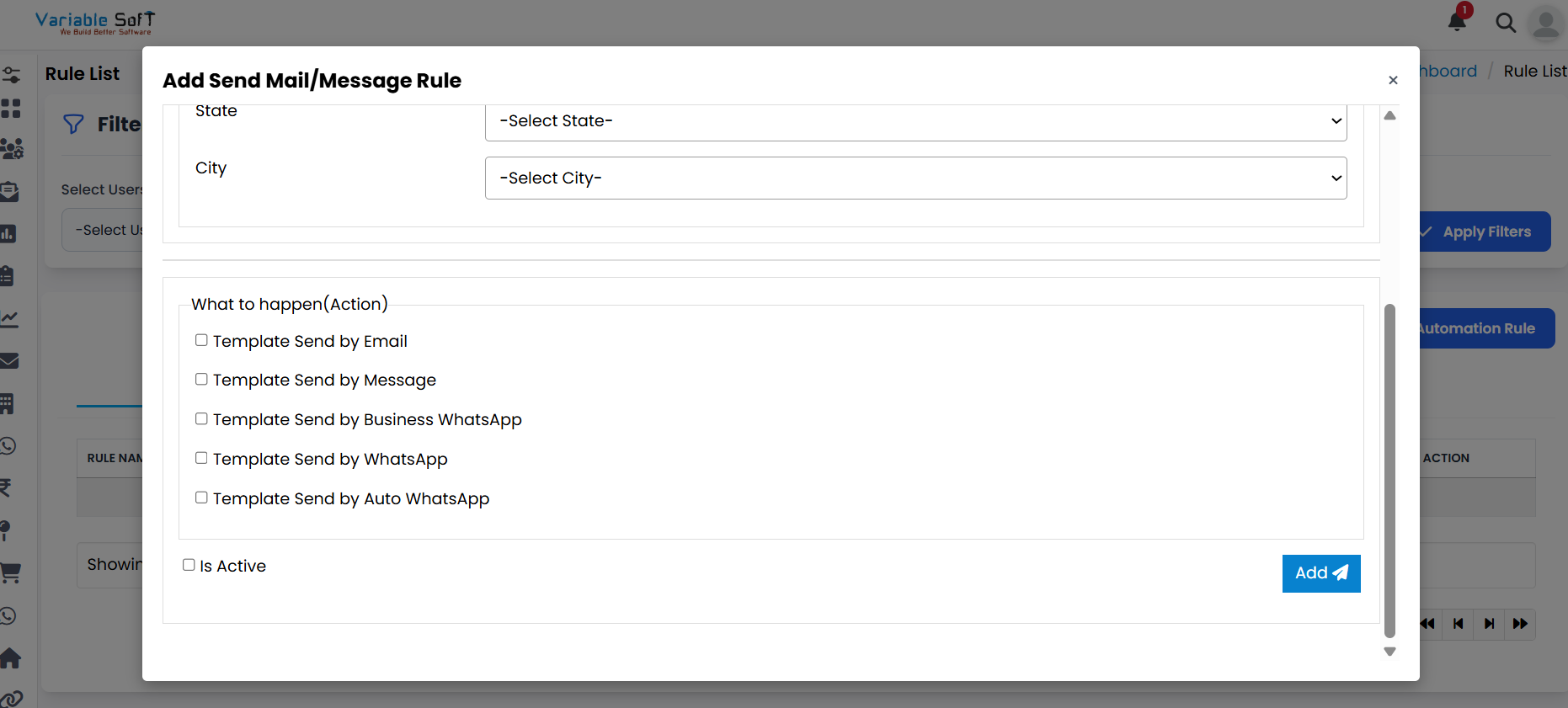Click the filter funnel icon
1568x708 pixels.
[x=73, y=124]
